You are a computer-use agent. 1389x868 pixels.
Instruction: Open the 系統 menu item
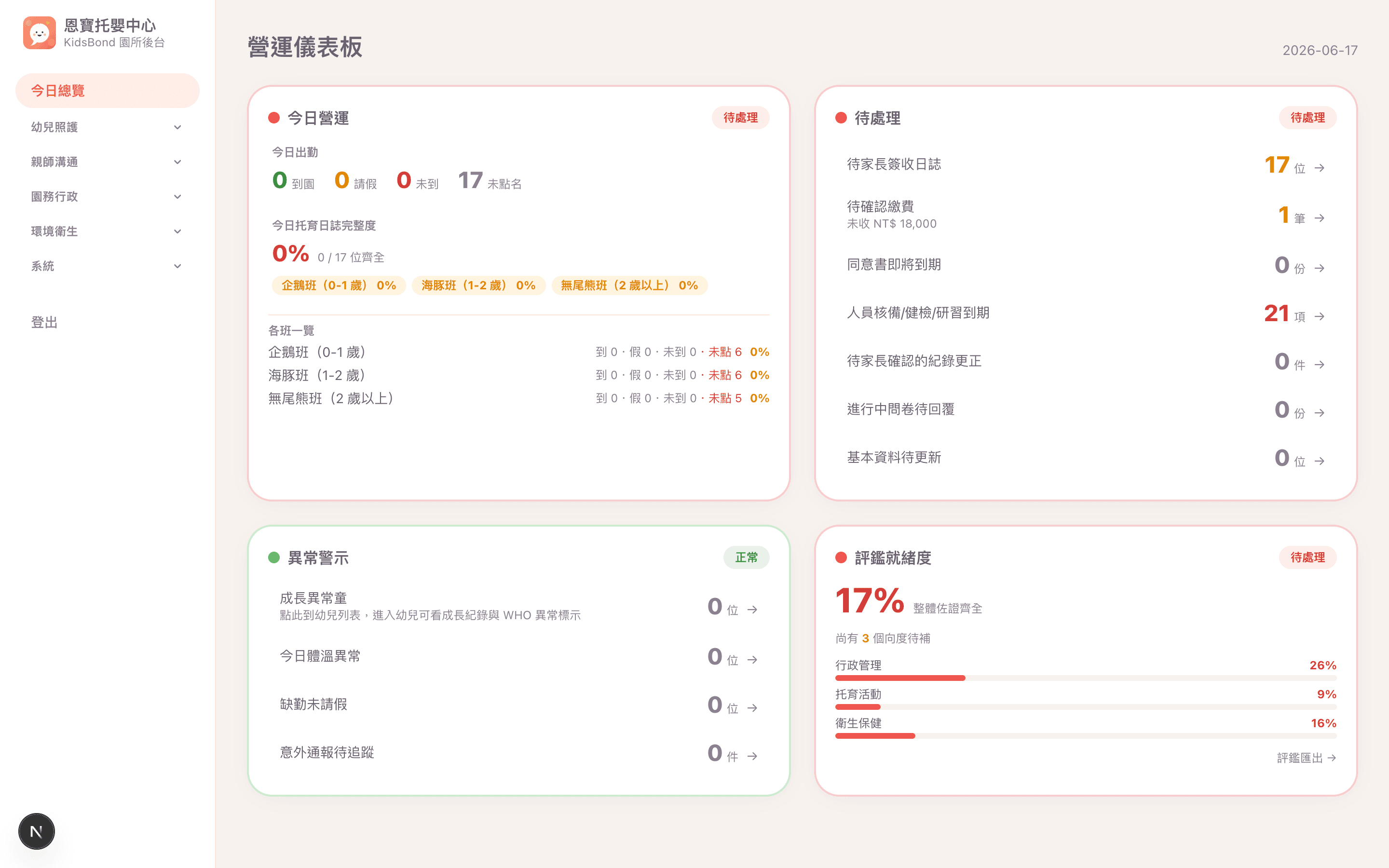click(108, 266)
